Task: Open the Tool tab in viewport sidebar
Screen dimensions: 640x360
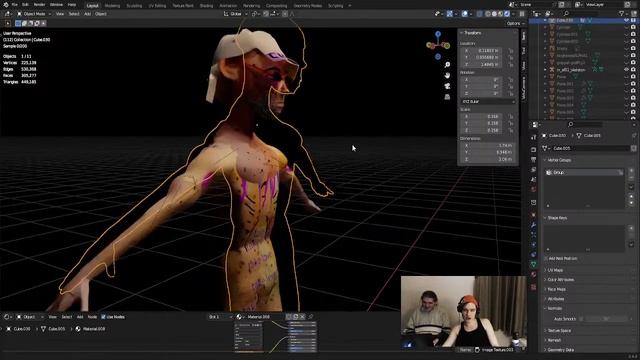Action: [x=524, y=51]
